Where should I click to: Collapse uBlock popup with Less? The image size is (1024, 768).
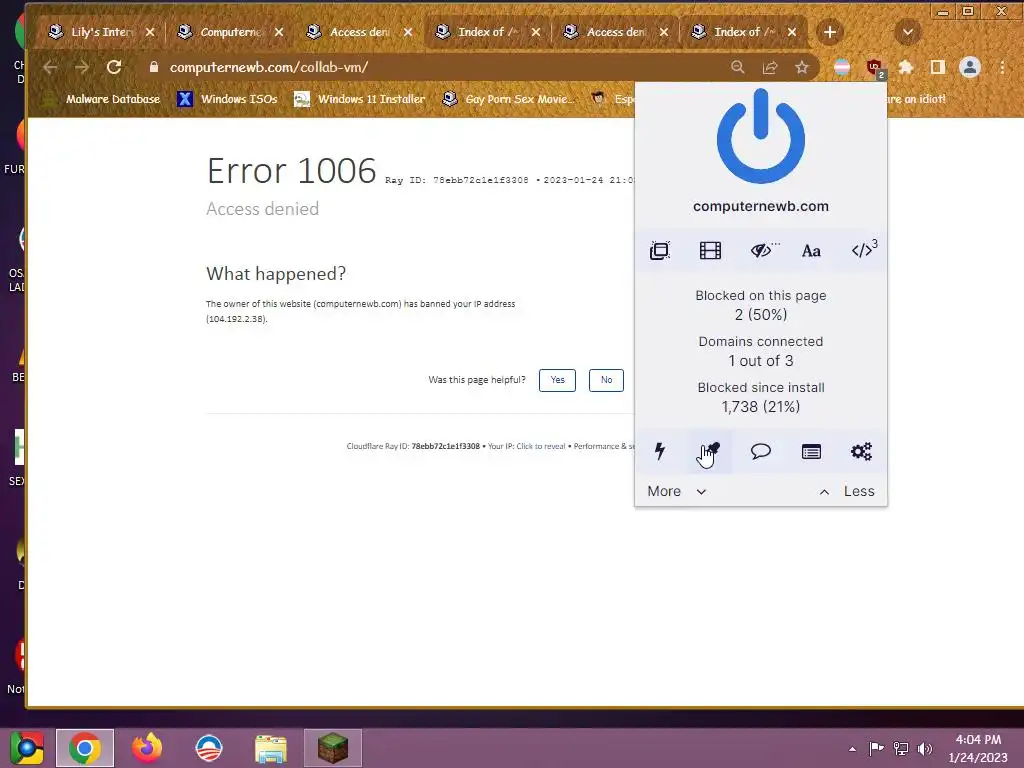847,491
